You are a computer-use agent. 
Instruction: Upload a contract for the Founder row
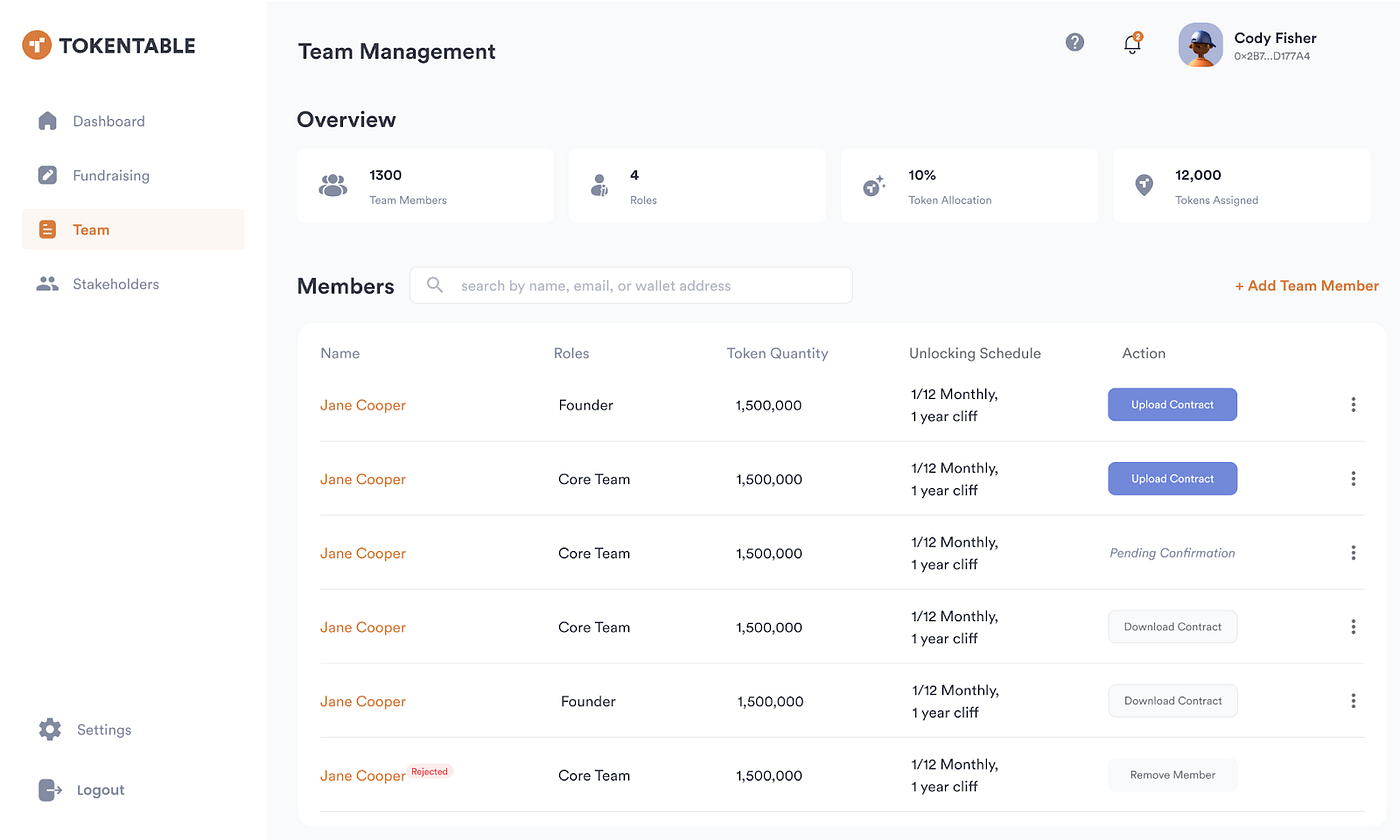point(1172,404)
